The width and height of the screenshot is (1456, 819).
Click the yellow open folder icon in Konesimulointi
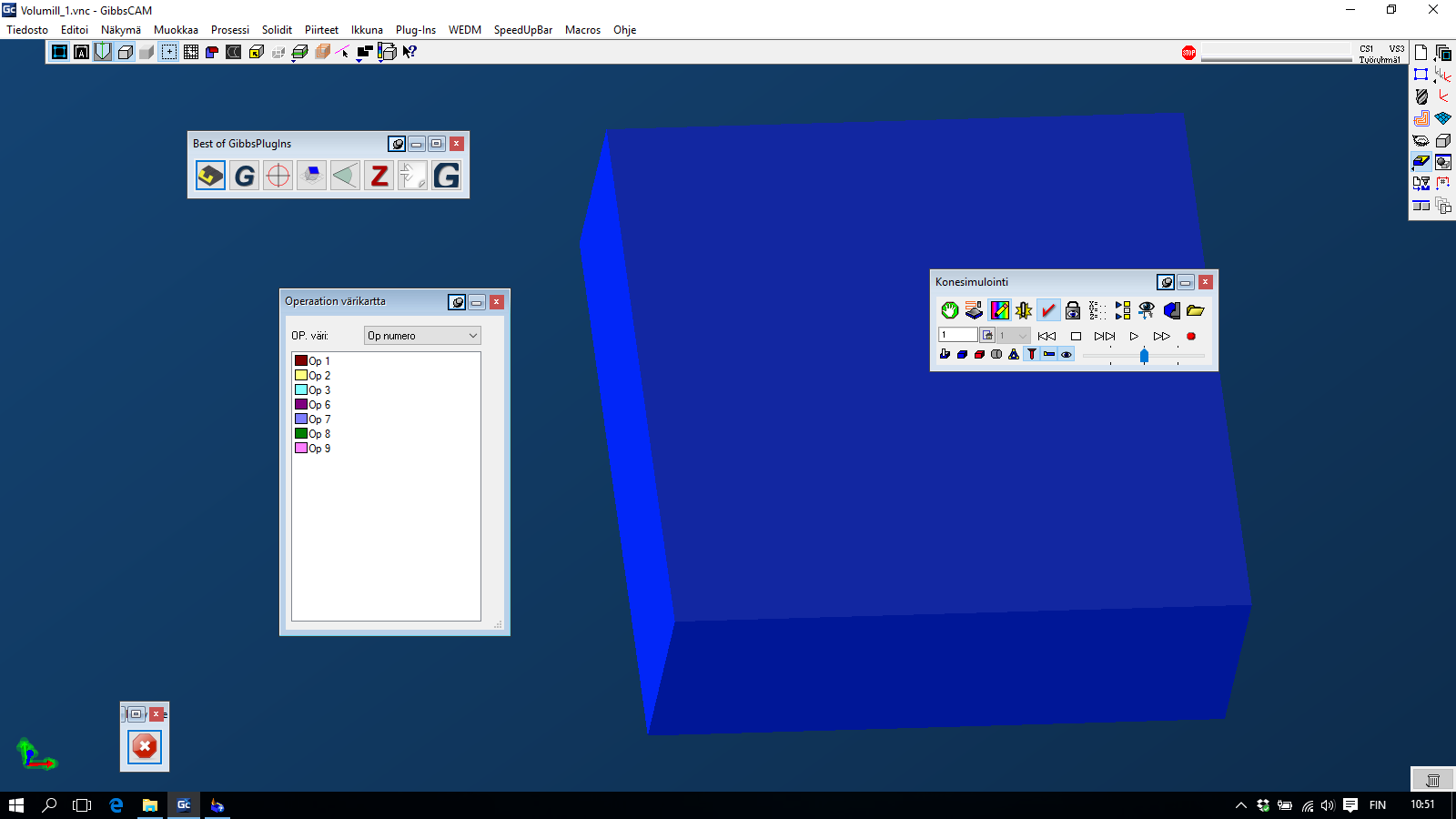coord(1196,310)
